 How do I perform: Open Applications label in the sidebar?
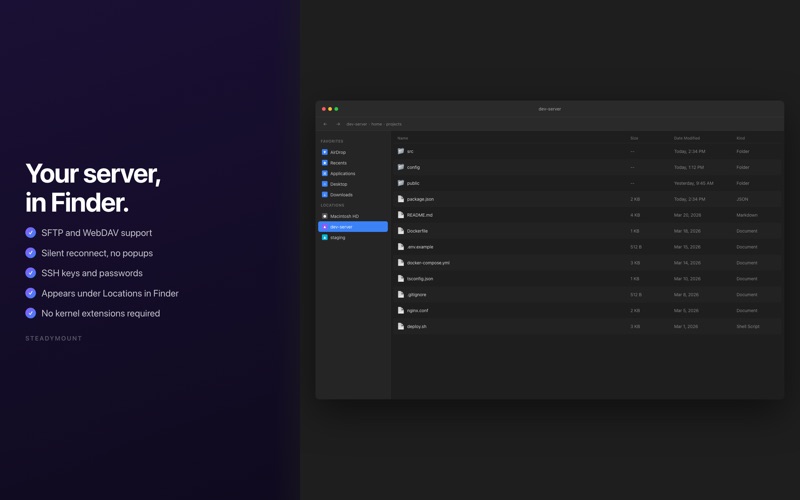(343, 173)
